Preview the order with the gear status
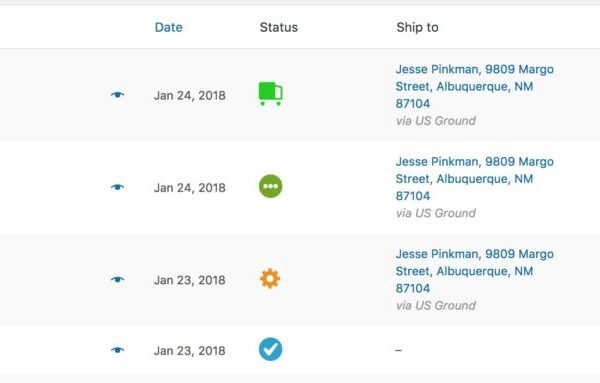This screenshot has width=600, height=383. 117,280
